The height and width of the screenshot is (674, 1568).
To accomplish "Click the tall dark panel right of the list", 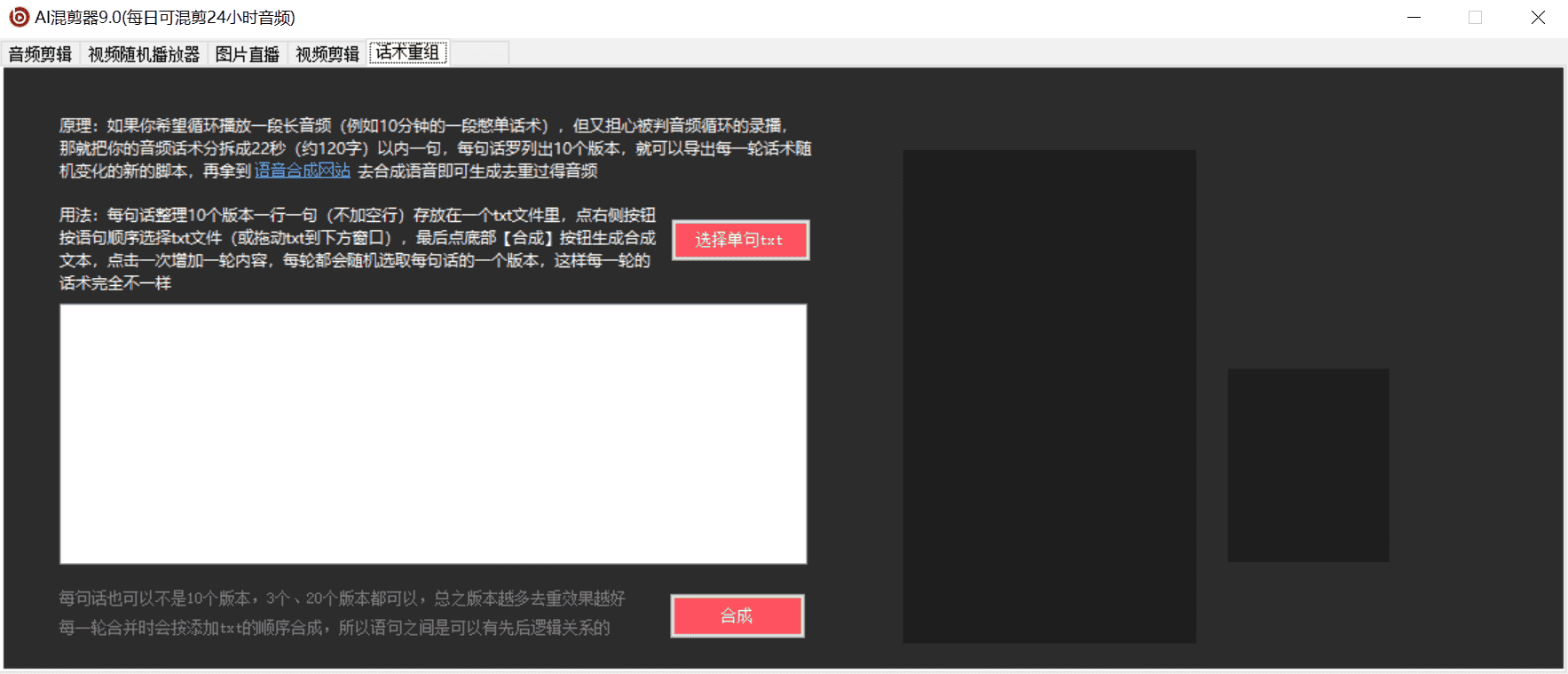I will [1049, 396].
